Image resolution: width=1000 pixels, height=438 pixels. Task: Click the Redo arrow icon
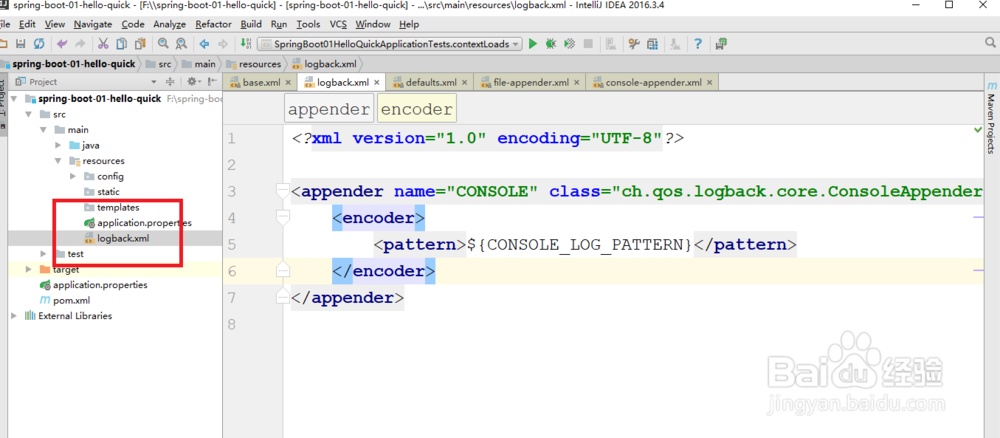pyautogui.click(x=80, y=44)
